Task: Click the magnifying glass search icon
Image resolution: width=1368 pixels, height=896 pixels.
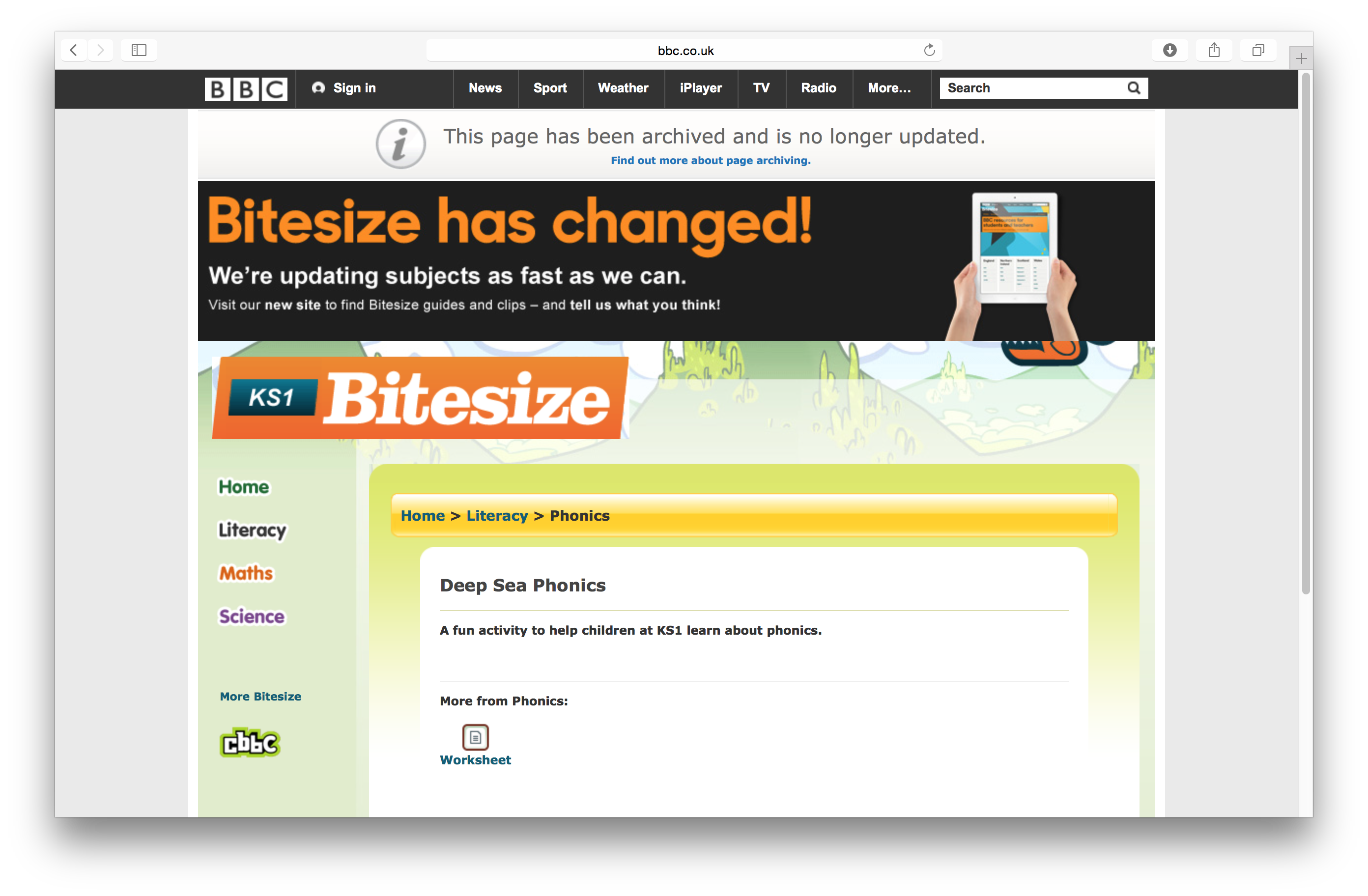Action: [x=1133, y=88]
